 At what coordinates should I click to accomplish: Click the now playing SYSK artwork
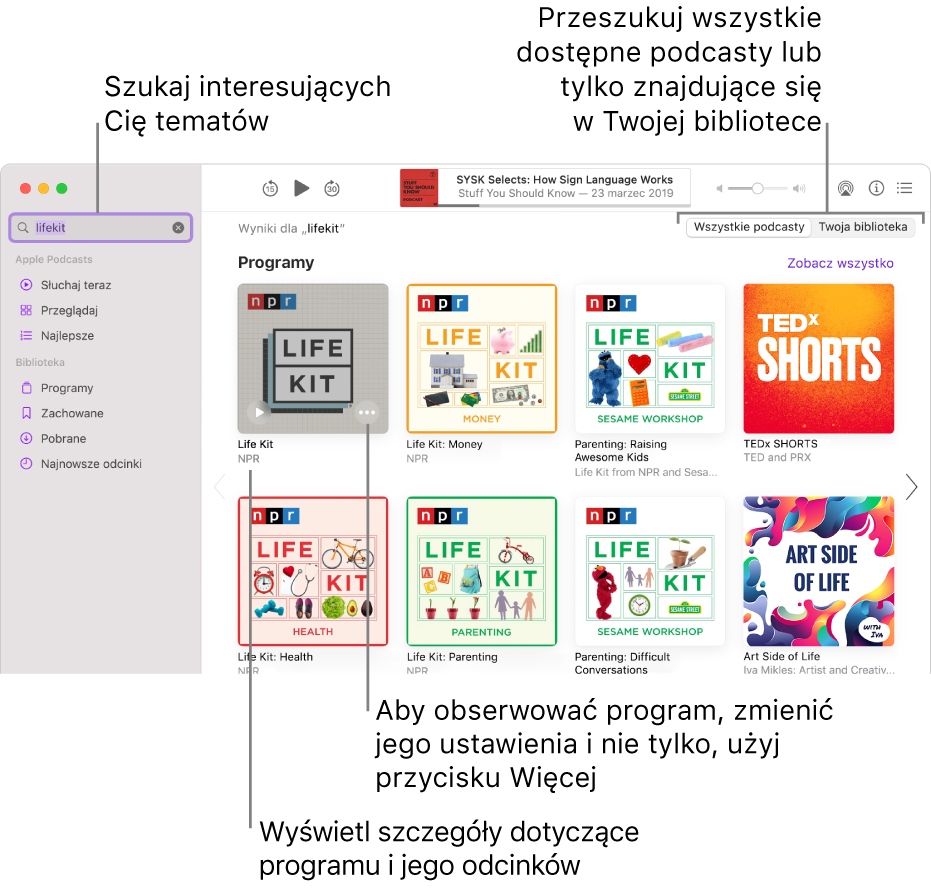tap(419, 188)
